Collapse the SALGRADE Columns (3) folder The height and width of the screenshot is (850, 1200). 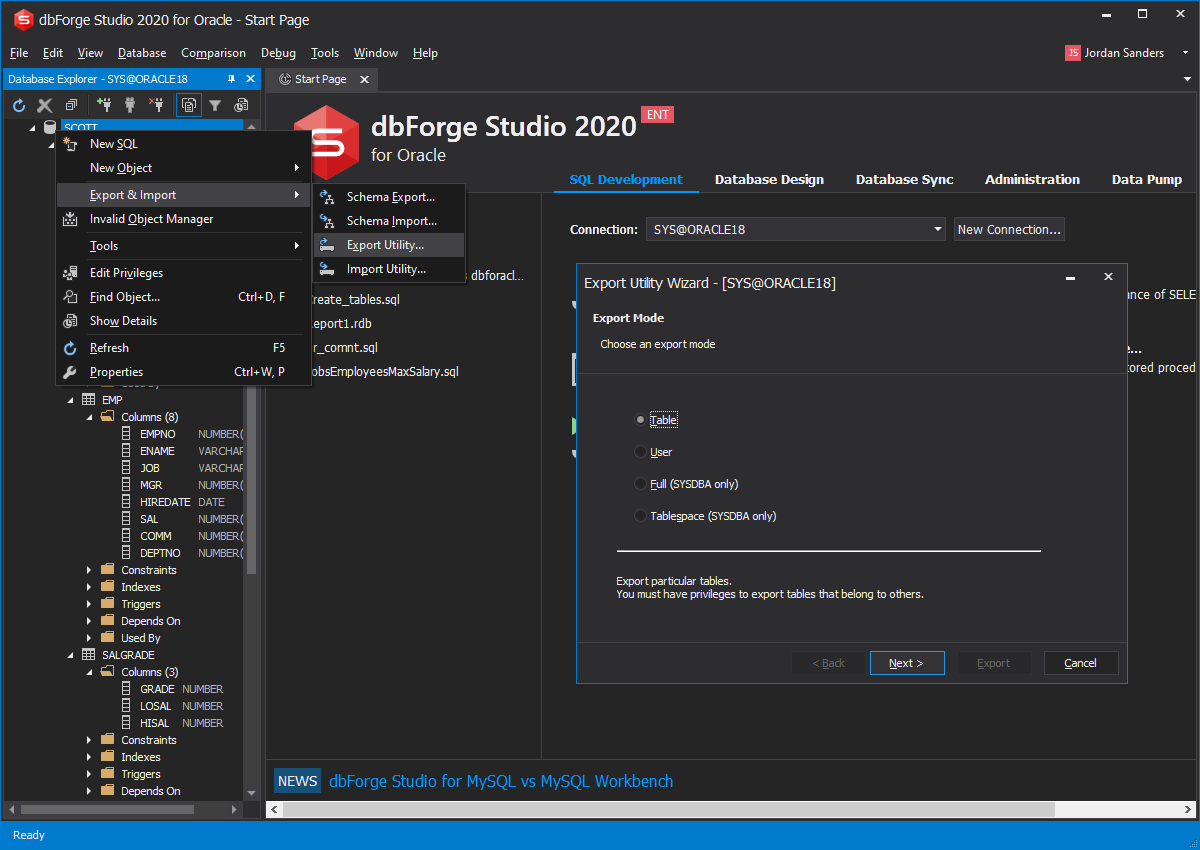89,672
